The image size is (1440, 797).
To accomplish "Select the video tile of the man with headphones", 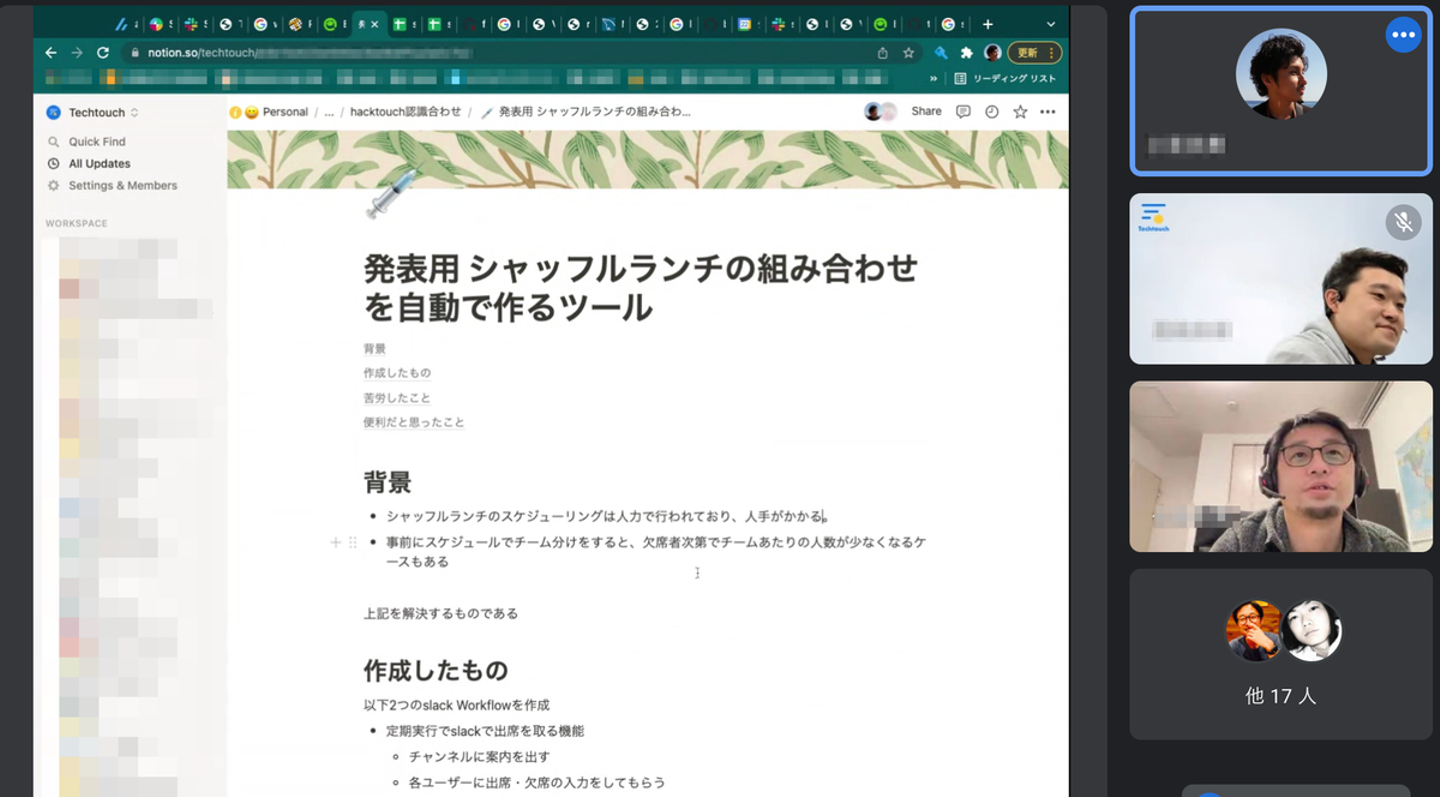I will click(x=1281, y=466).
